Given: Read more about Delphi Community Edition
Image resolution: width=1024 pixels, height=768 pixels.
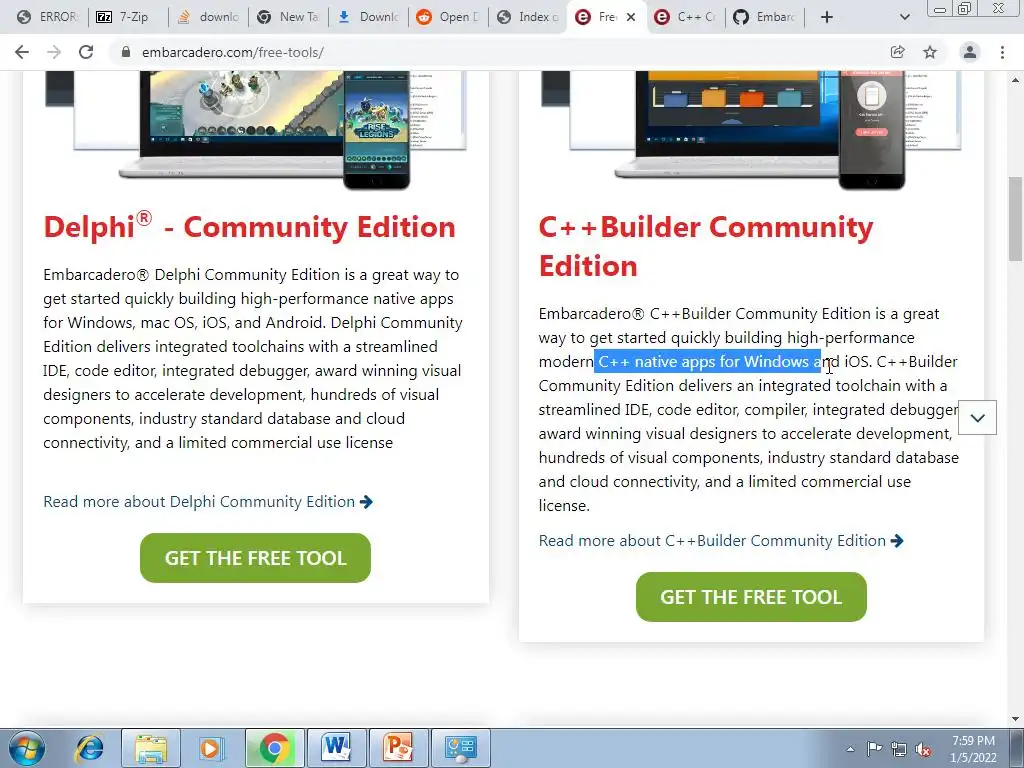Looking at the screenshot, I should [x=208, y=502].
